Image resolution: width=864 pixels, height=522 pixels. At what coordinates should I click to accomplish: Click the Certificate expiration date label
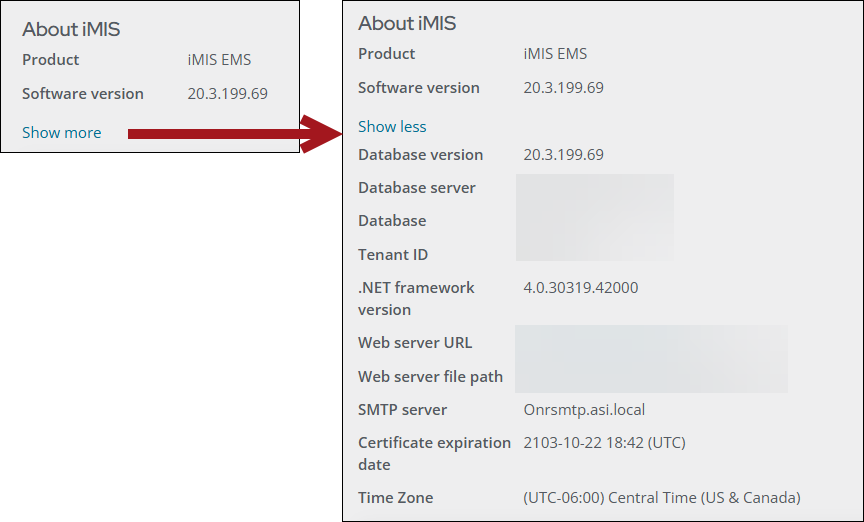[x=434, y=454]
